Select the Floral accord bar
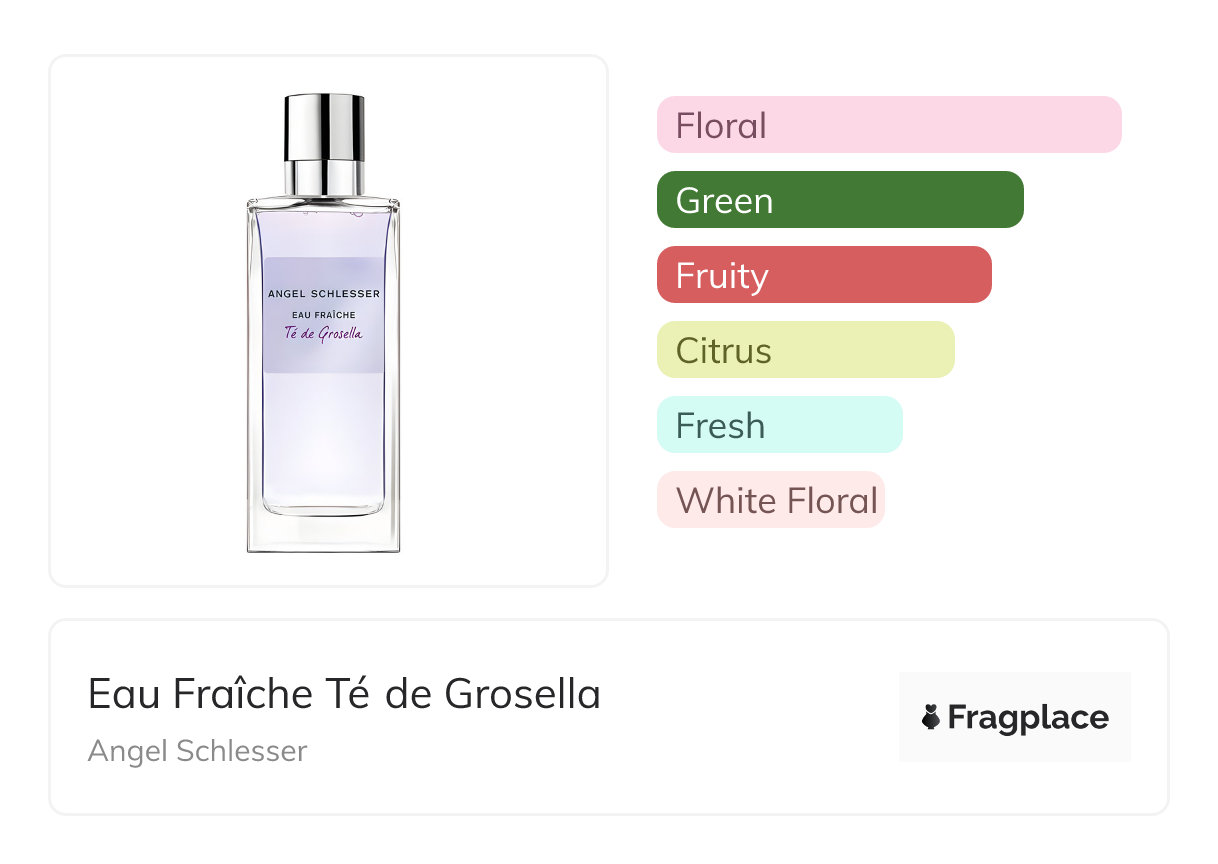This screenshot has width=1218, height=864. point(889,125)
